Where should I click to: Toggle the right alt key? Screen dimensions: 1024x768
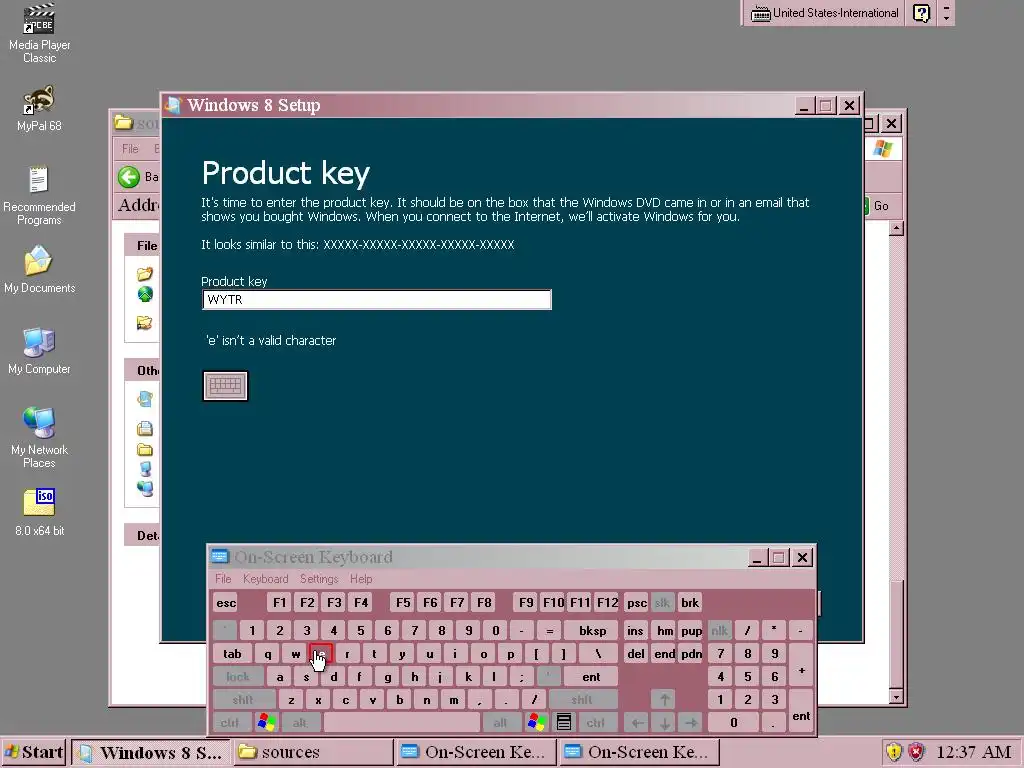tap(500, 722)
